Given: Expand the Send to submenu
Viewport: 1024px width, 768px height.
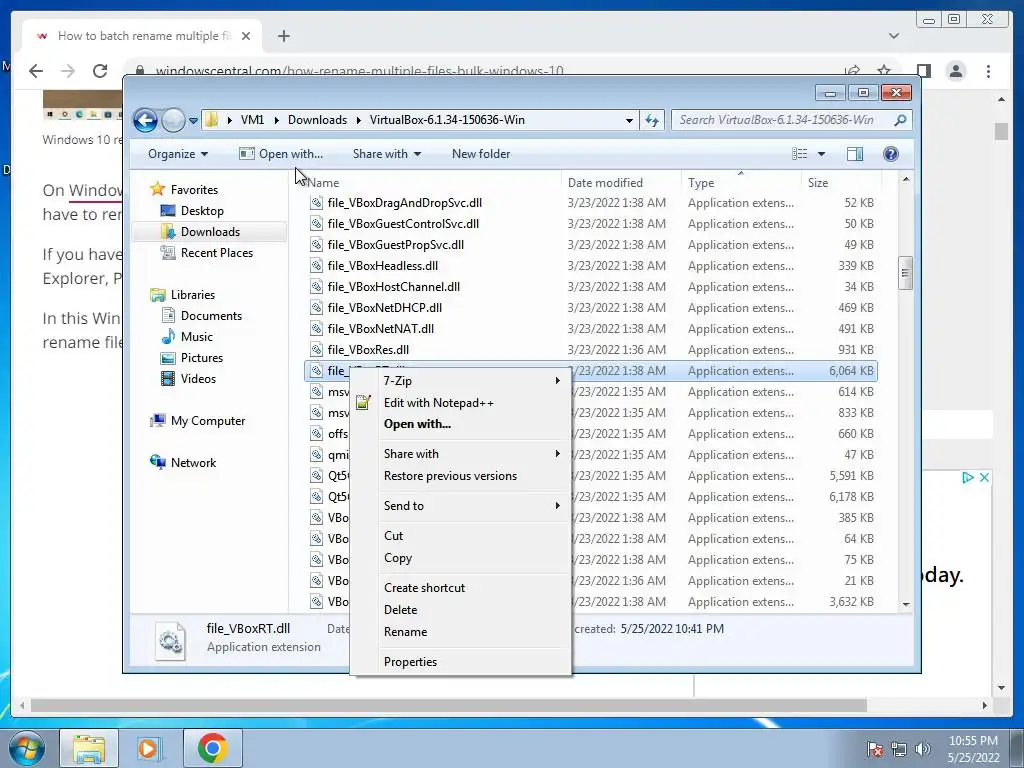Looking at the screenshot, I should 461,506.
